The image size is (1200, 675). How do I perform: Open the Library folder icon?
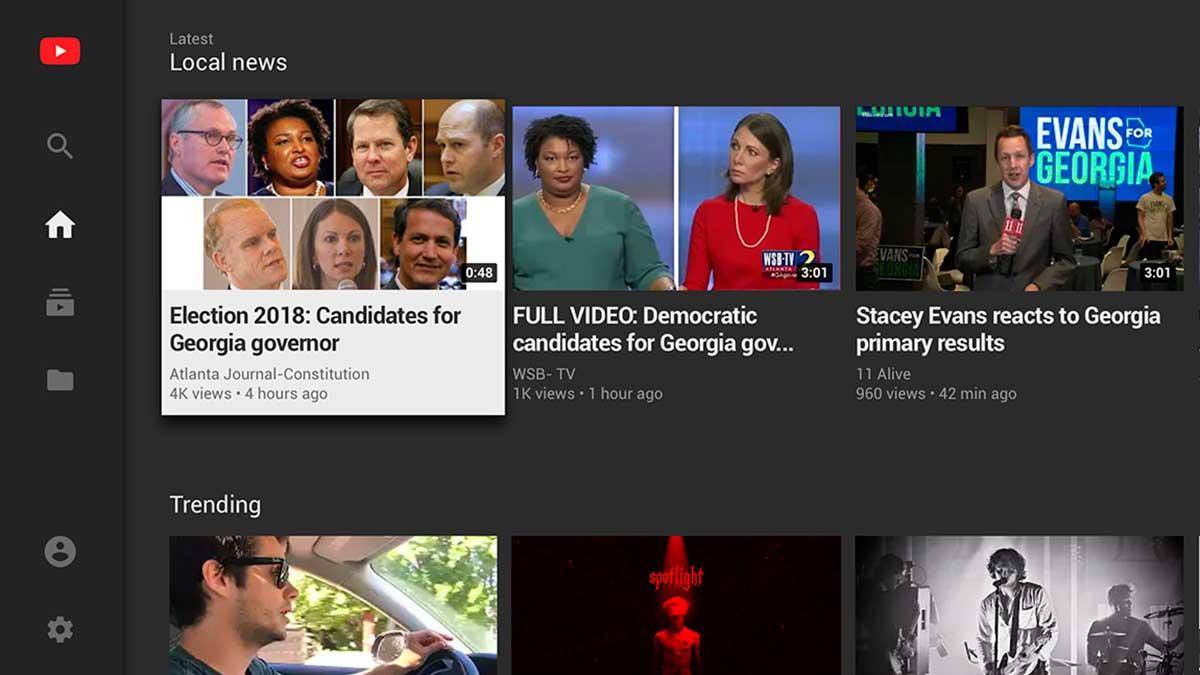pyautogui.click(x=60, y=380)
